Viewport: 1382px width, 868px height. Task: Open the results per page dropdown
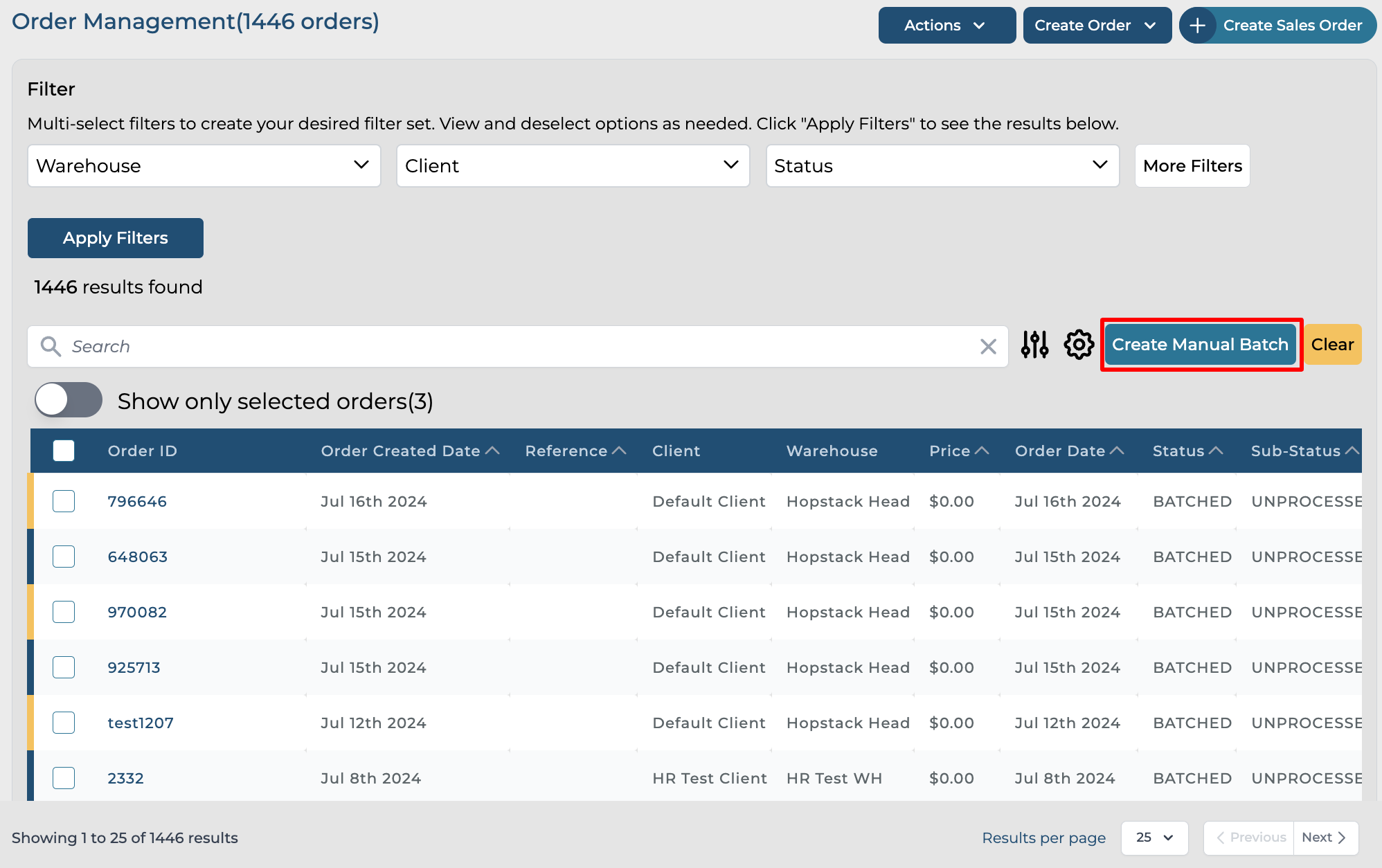tap(1154, 838)
